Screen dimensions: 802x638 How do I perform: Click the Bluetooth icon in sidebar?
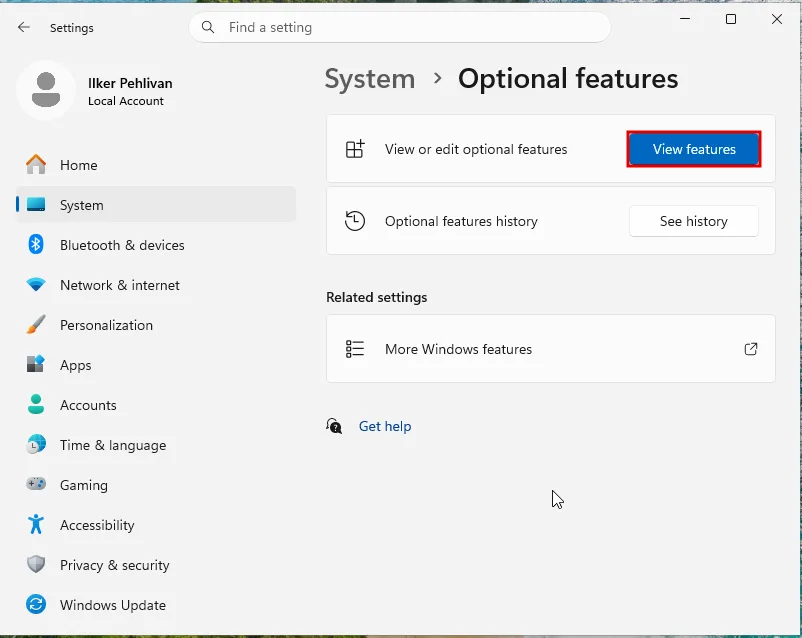(x=36, y=245)
